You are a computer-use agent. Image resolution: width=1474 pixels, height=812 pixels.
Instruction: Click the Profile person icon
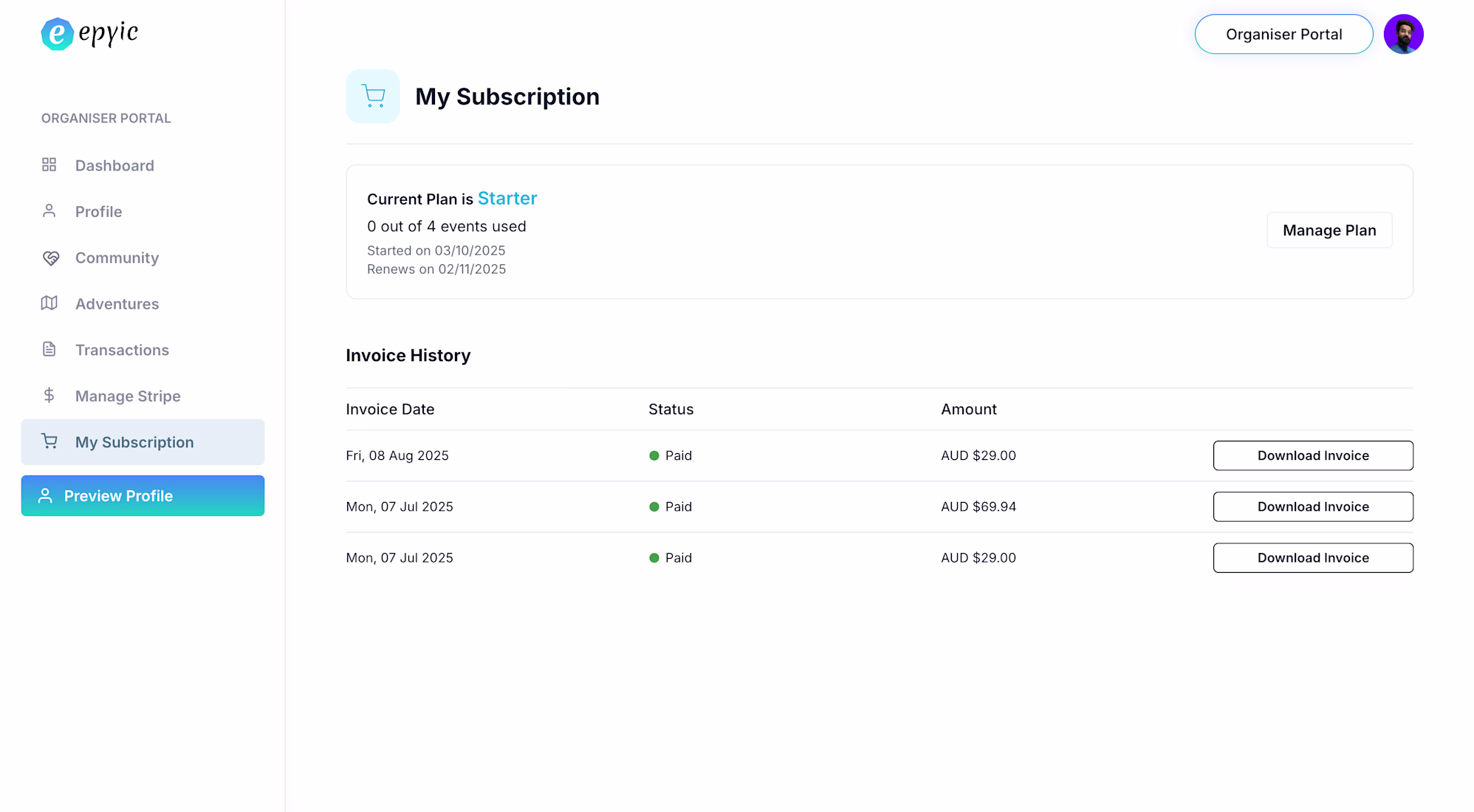49,211
